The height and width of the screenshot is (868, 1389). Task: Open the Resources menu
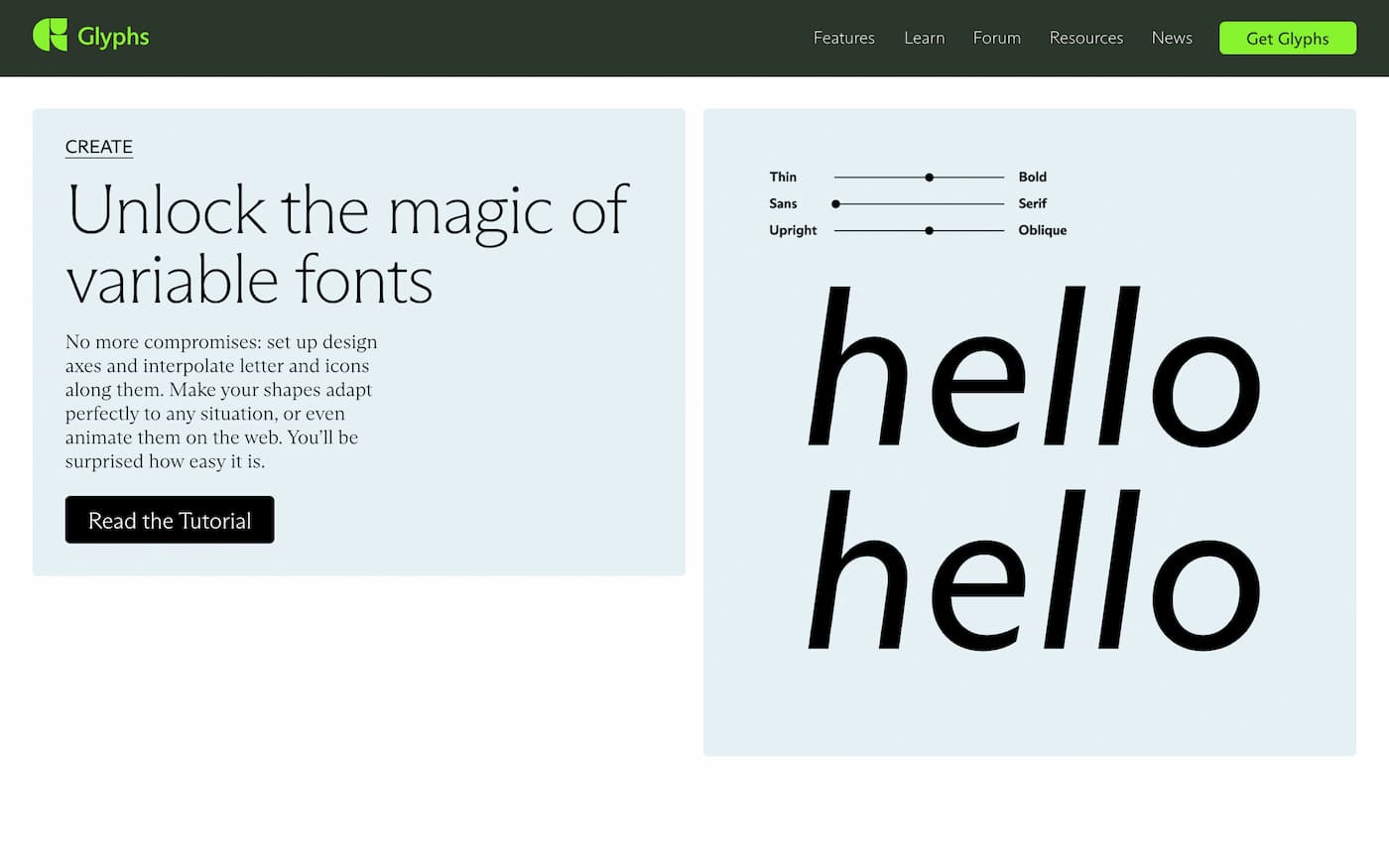[1085, 38]
